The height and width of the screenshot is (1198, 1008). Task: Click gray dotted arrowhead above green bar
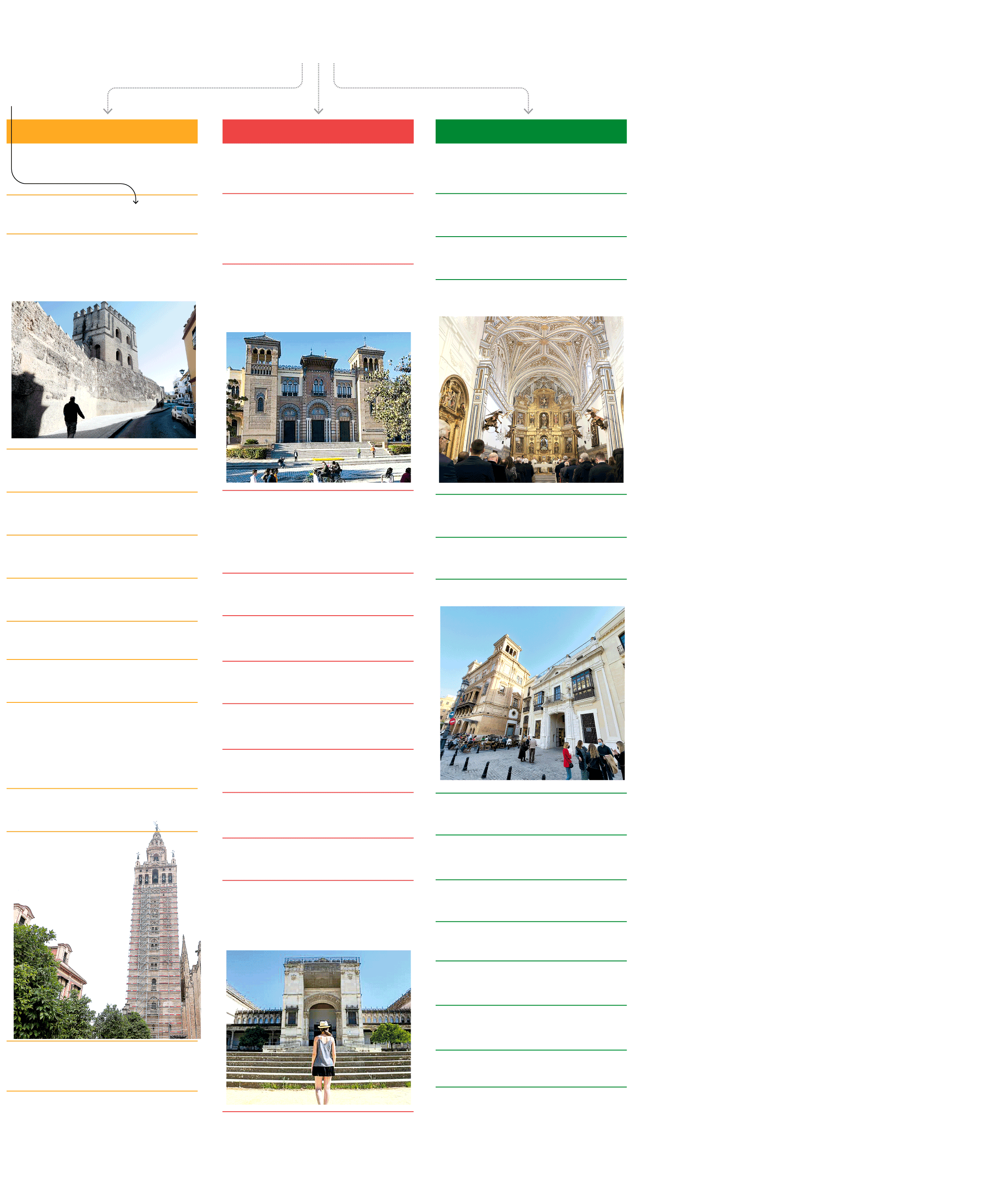(x=528, y=111)
